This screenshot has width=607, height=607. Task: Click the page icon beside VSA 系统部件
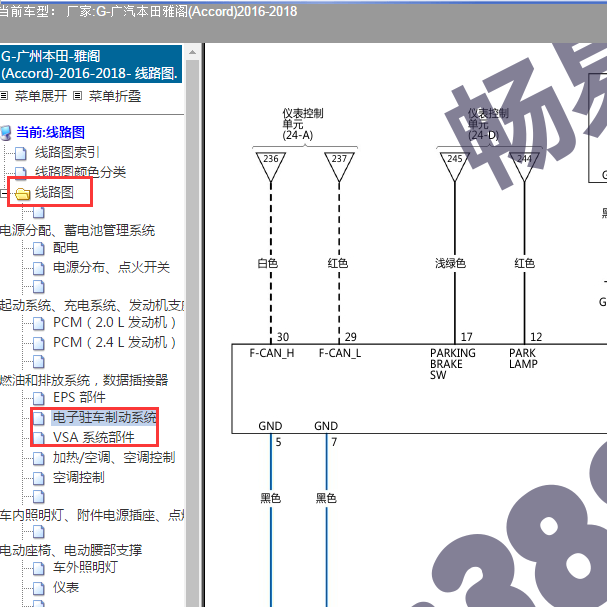[x=38, y=438]
